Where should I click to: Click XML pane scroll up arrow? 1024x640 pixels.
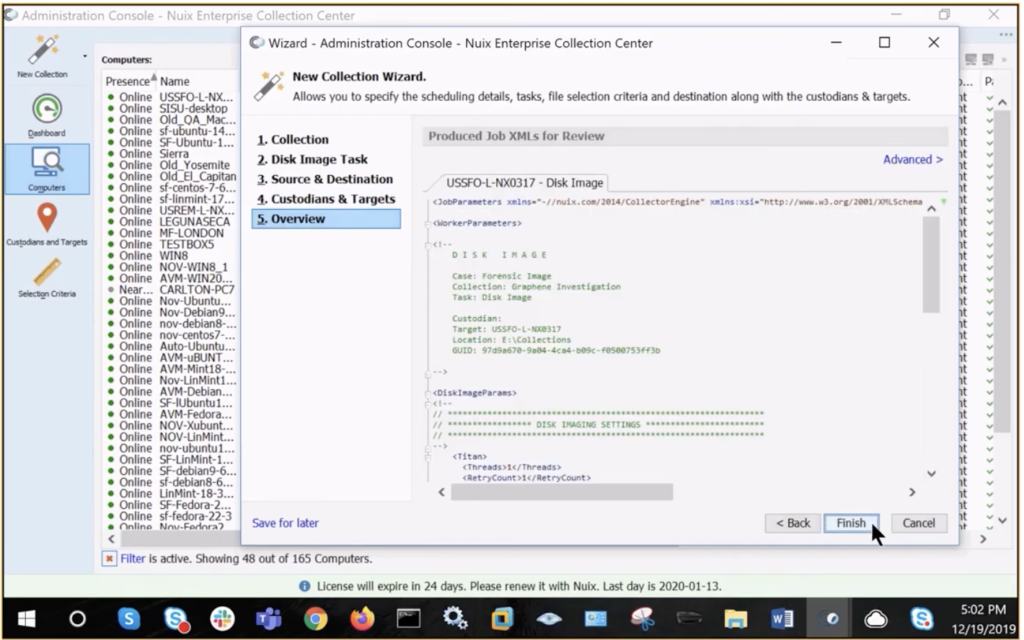pyautogui.click(x=931, y=208)
